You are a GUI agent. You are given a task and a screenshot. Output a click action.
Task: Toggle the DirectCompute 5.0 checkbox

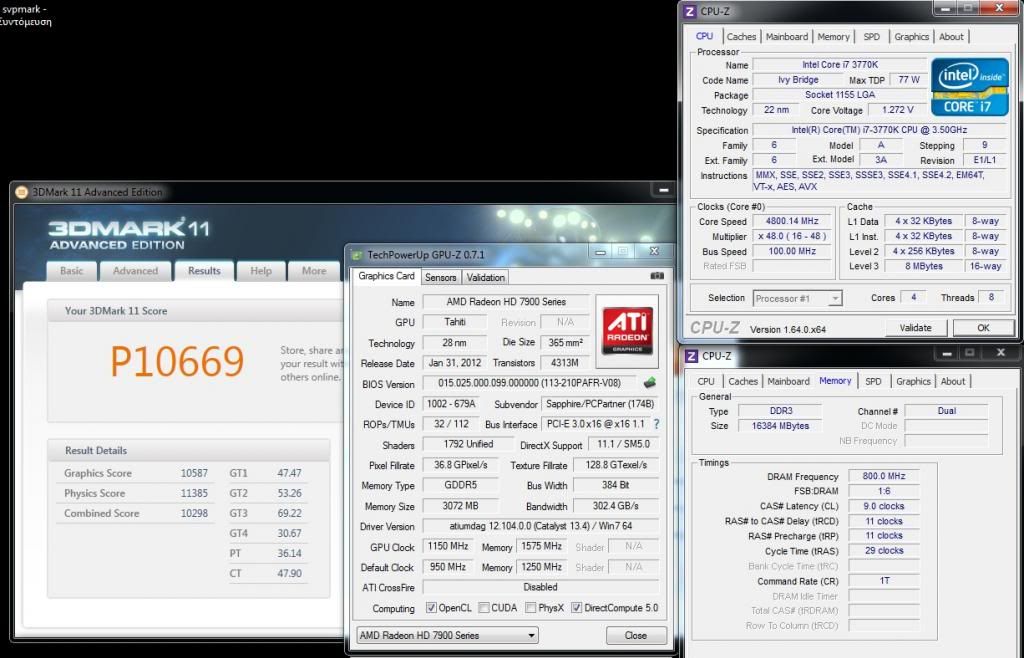pos(576,608)
